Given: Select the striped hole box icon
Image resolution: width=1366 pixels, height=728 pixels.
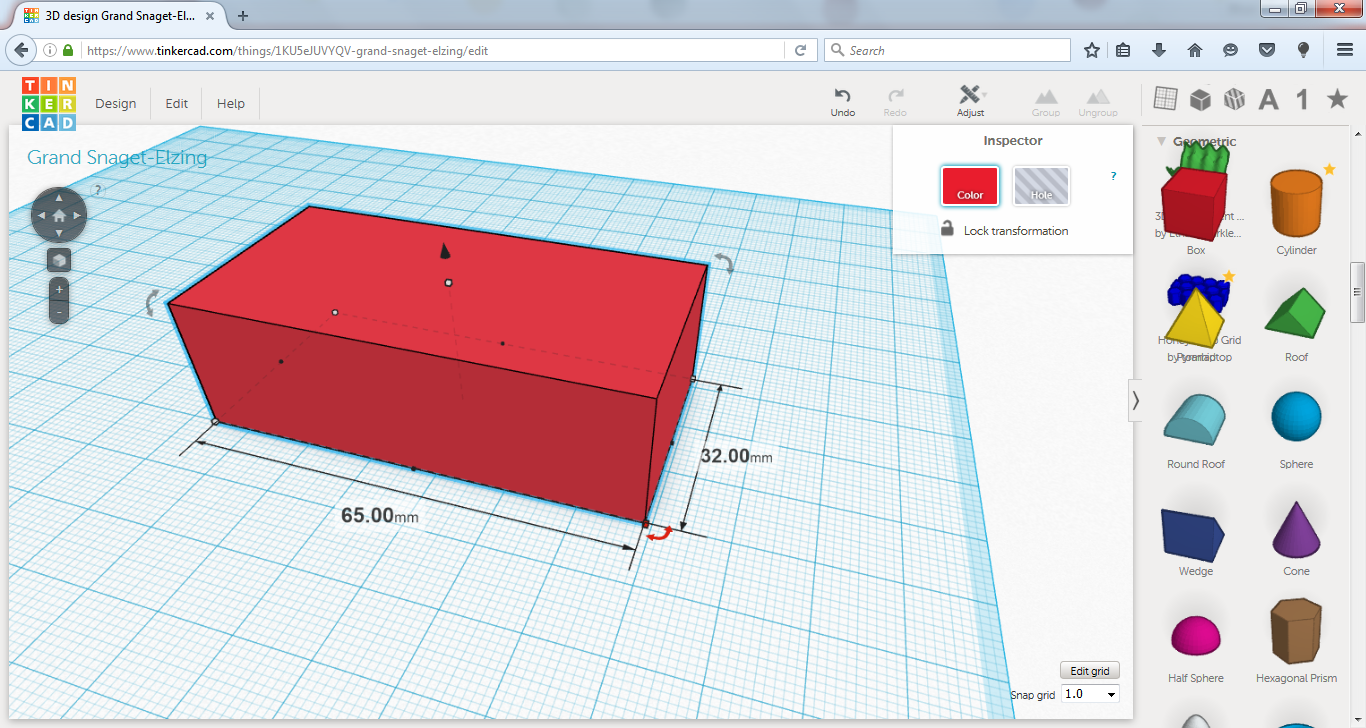Looking at the screenshot, I should [1234, 99].
